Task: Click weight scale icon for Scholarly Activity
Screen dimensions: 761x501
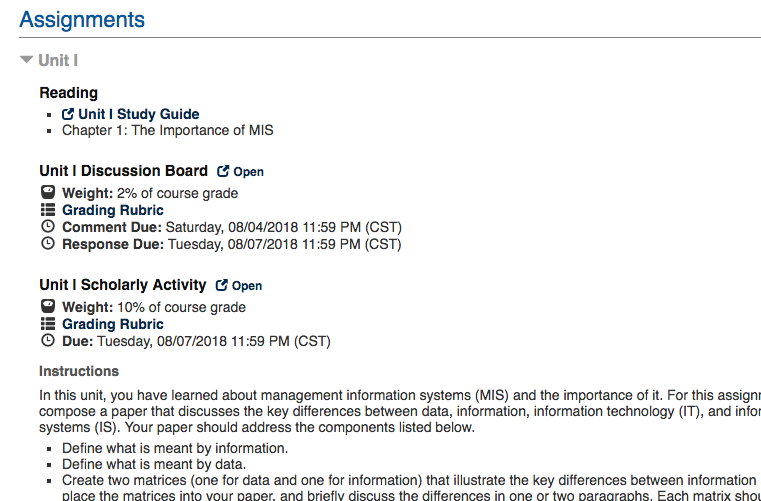Action: point(48,306)
